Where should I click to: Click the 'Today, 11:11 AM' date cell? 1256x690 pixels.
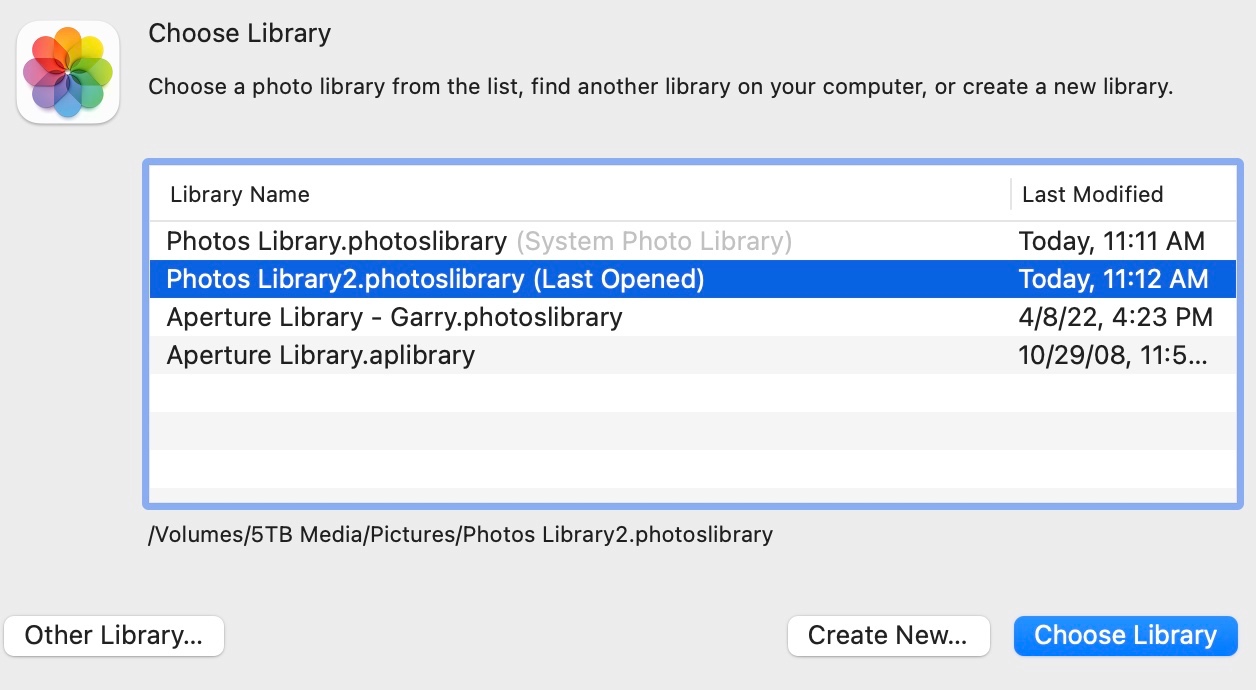click(1111, 241)
